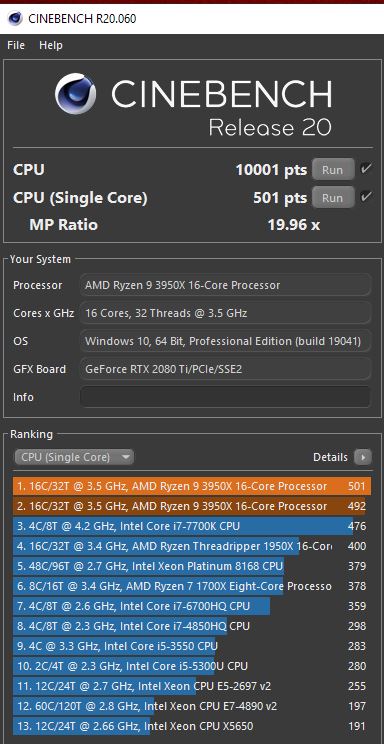The width and height of the screenshot is (384, 744).
Task: Select the Intel Core i7-7700K ranking entry
Action: [x=190, y=526]
